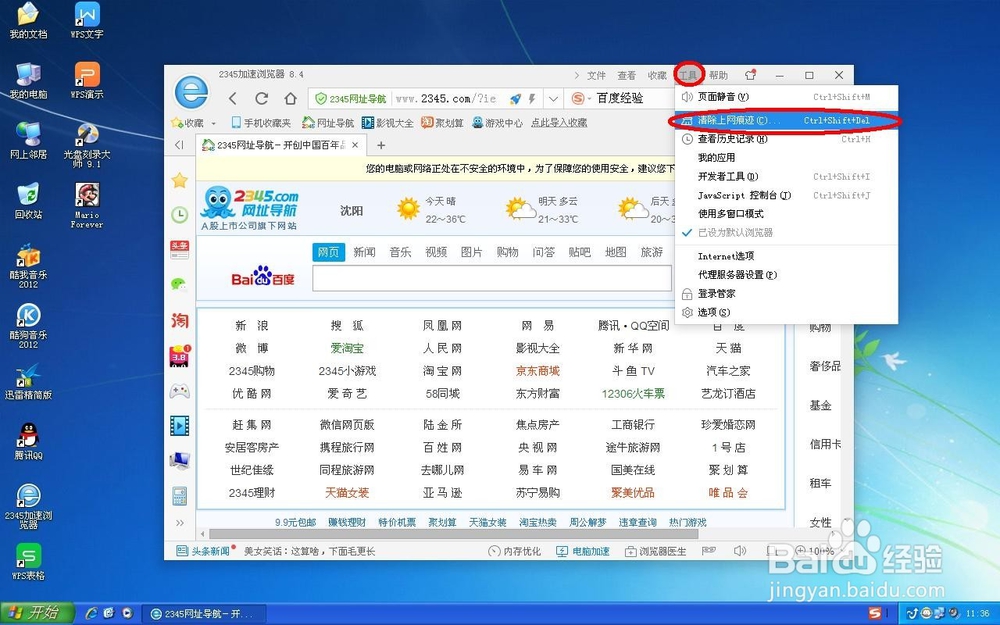Open the skin (shirt) icon in title bar
Viewport: 1000px width, 625px height.
point(751,75)
